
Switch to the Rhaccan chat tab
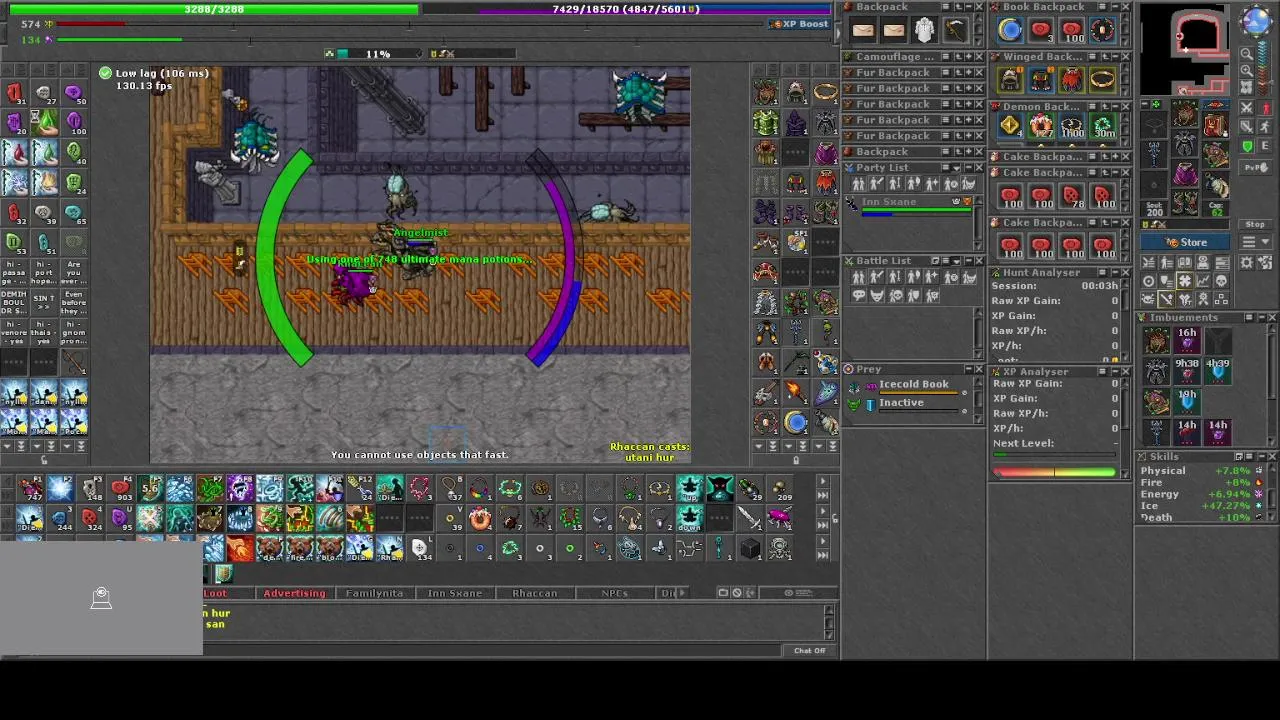[534, 593]
